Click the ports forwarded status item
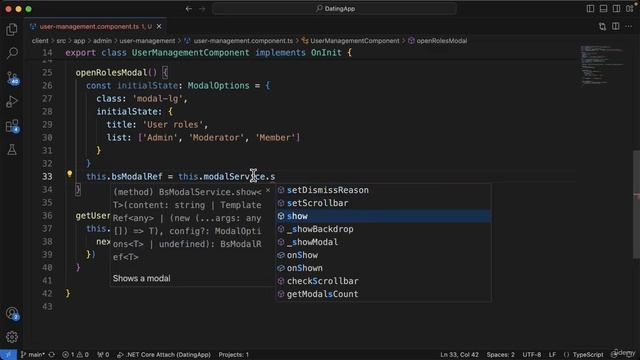 coord(103,355)
